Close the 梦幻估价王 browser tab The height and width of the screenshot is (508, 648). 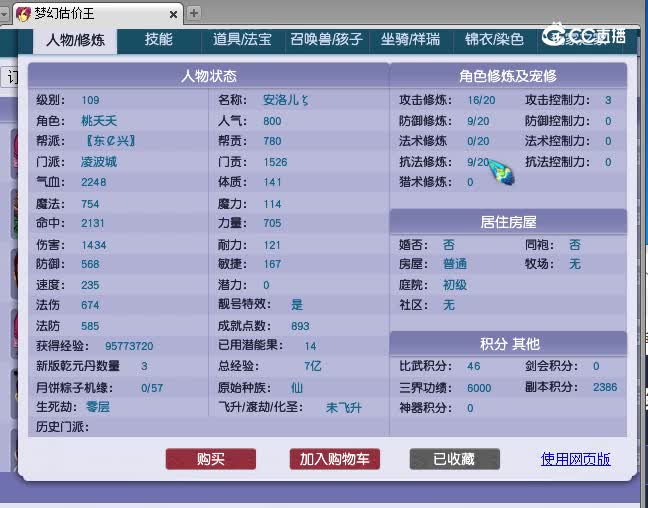(173, 14)
